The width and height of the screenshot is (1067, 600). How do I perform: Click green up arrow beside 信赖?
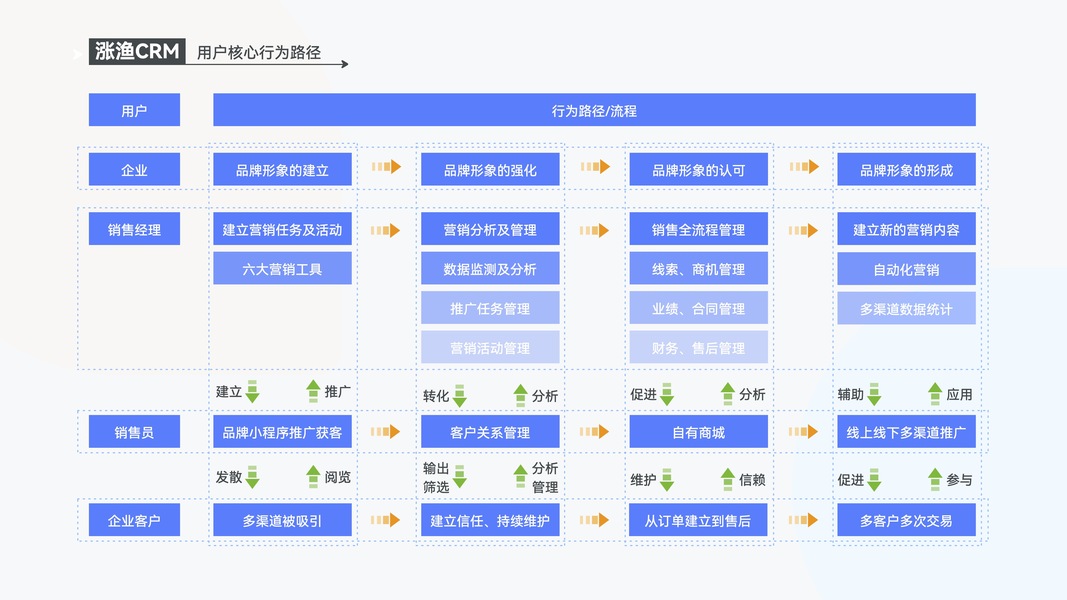(727, 479)
